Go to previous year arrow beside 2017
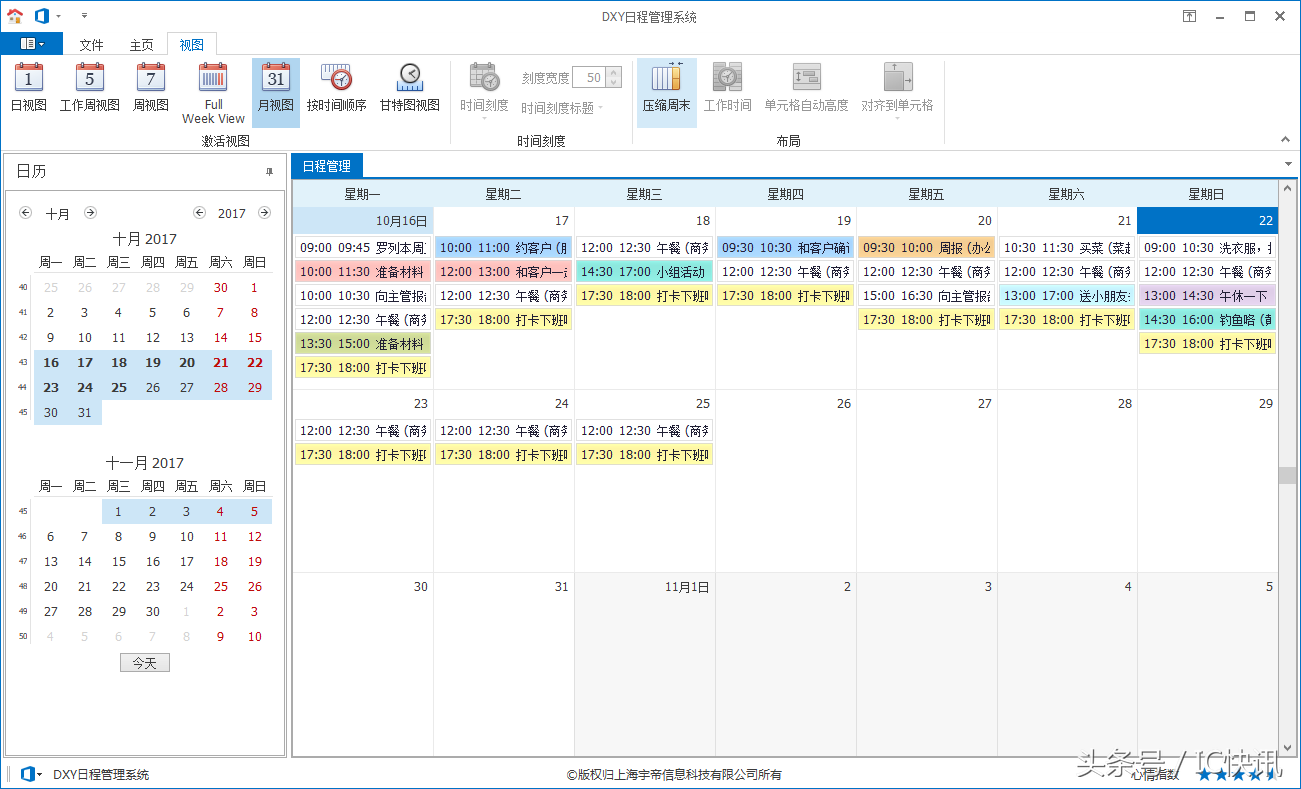1301x789 pixels. click(x=199, y=213)
